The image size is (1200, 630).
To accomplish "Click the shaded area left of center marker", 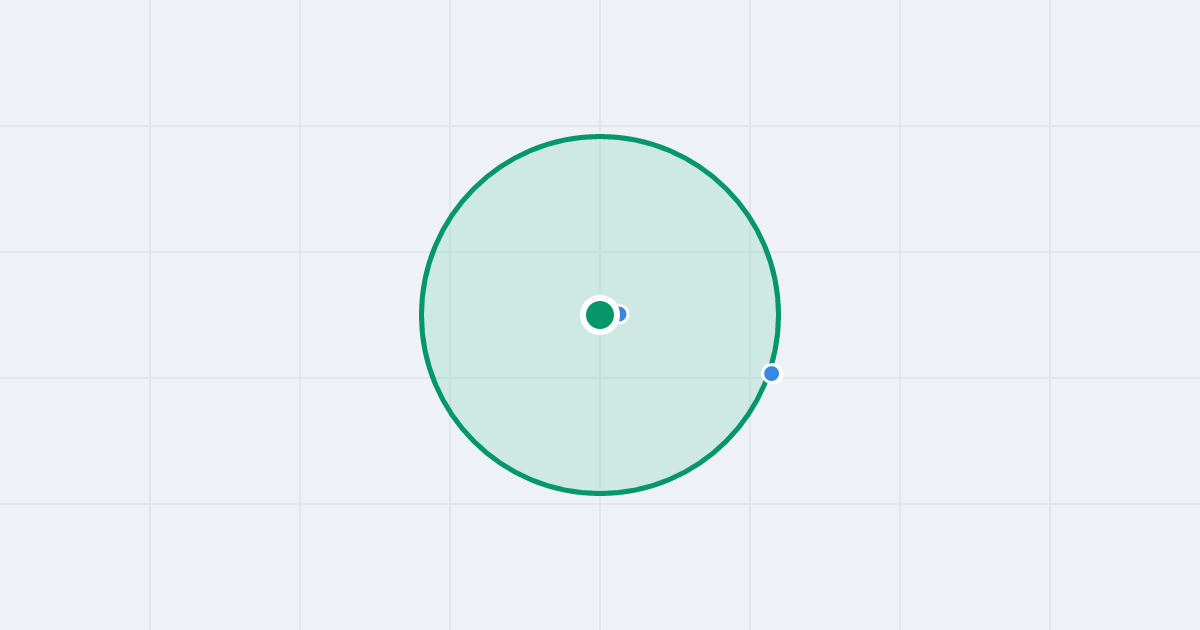I will (x=500, y=315).
